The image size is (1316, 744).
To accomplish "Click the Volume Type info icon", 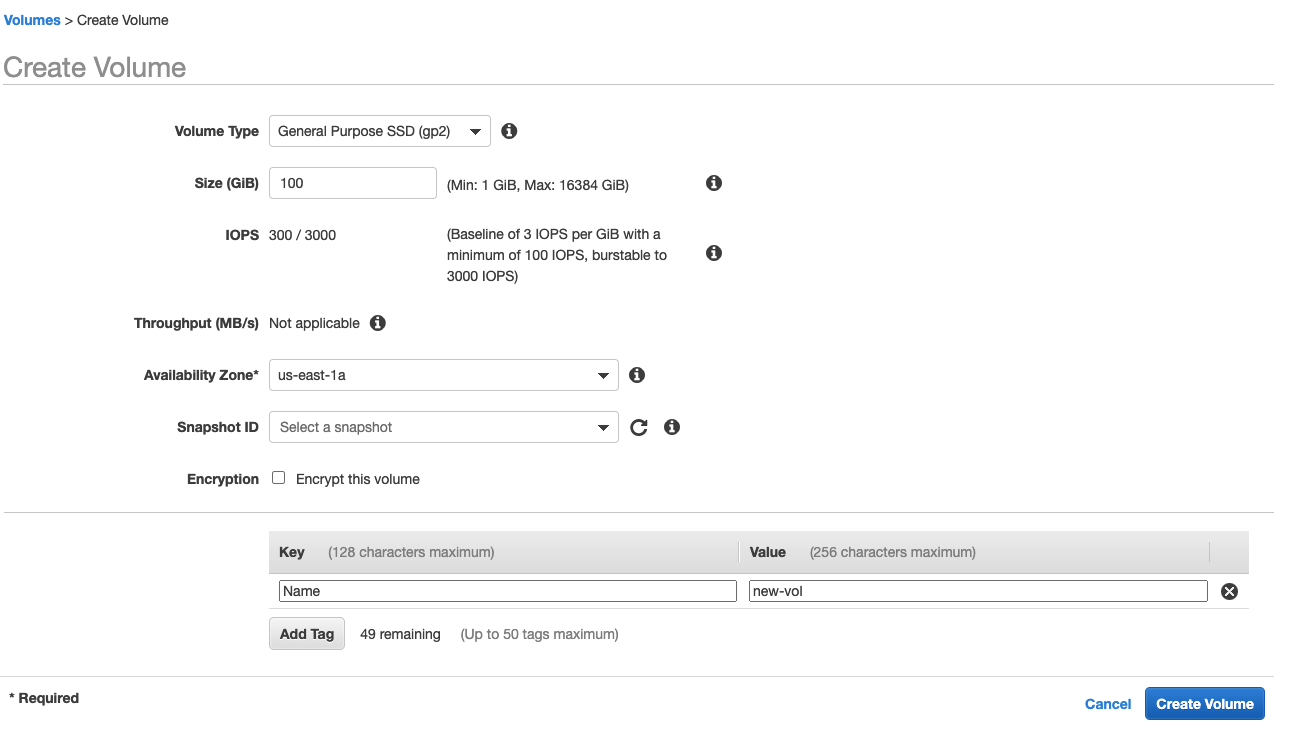I will [509, 131].
